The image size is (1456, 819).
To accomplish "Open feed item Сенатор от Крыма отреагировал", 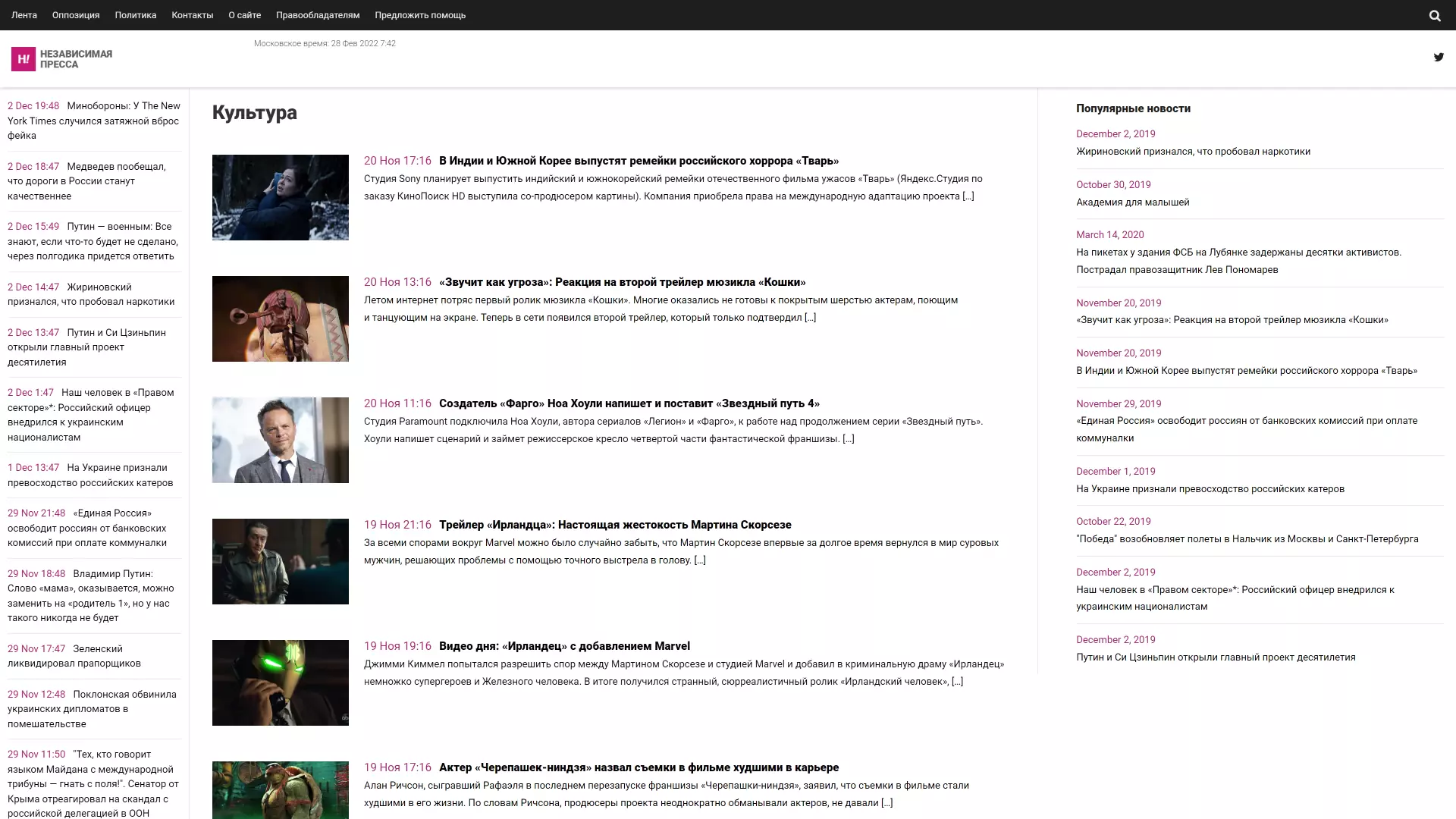I will [93, 783].
